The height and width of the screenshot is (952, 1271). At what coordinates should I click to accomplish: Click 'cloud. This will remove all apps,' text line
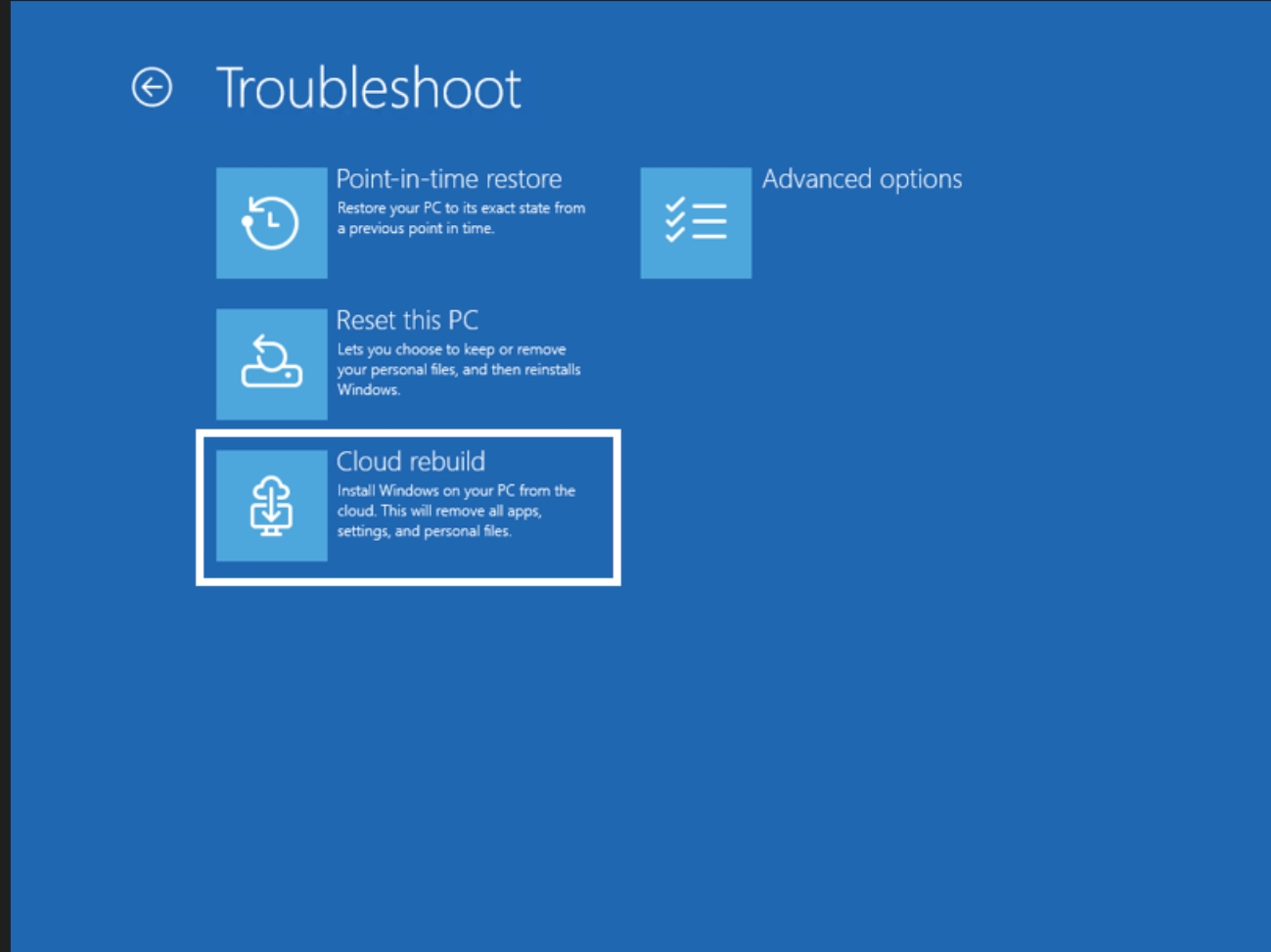click(439, 511)
